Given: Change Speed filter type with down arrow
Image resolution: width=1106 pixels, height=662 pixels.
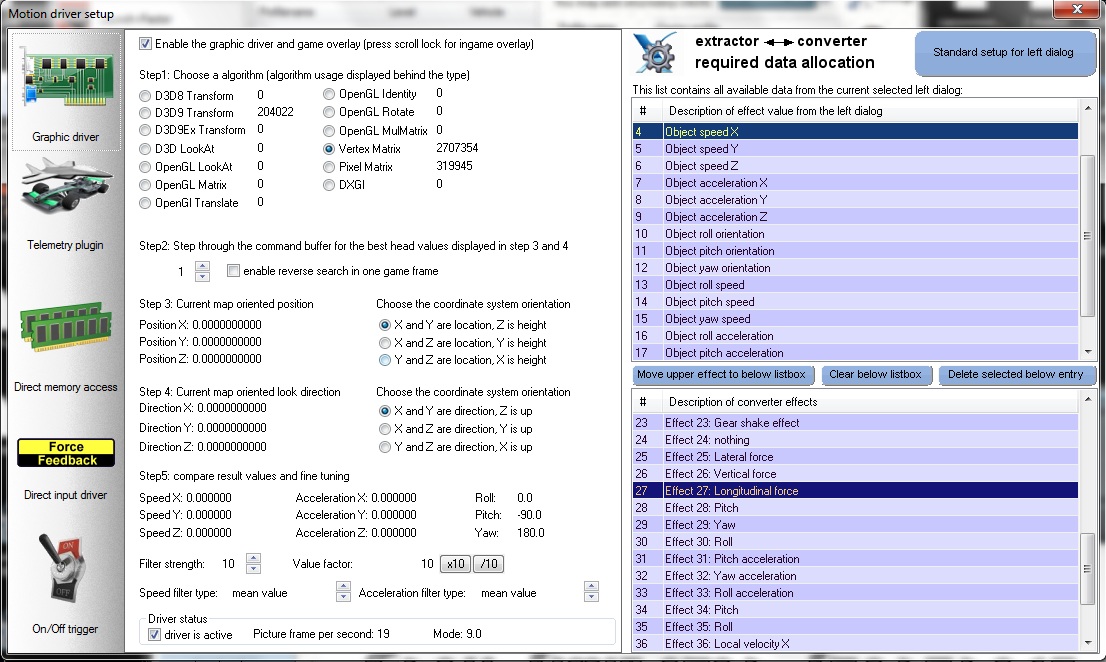Looking at the screenshot, I should point(344,596).
